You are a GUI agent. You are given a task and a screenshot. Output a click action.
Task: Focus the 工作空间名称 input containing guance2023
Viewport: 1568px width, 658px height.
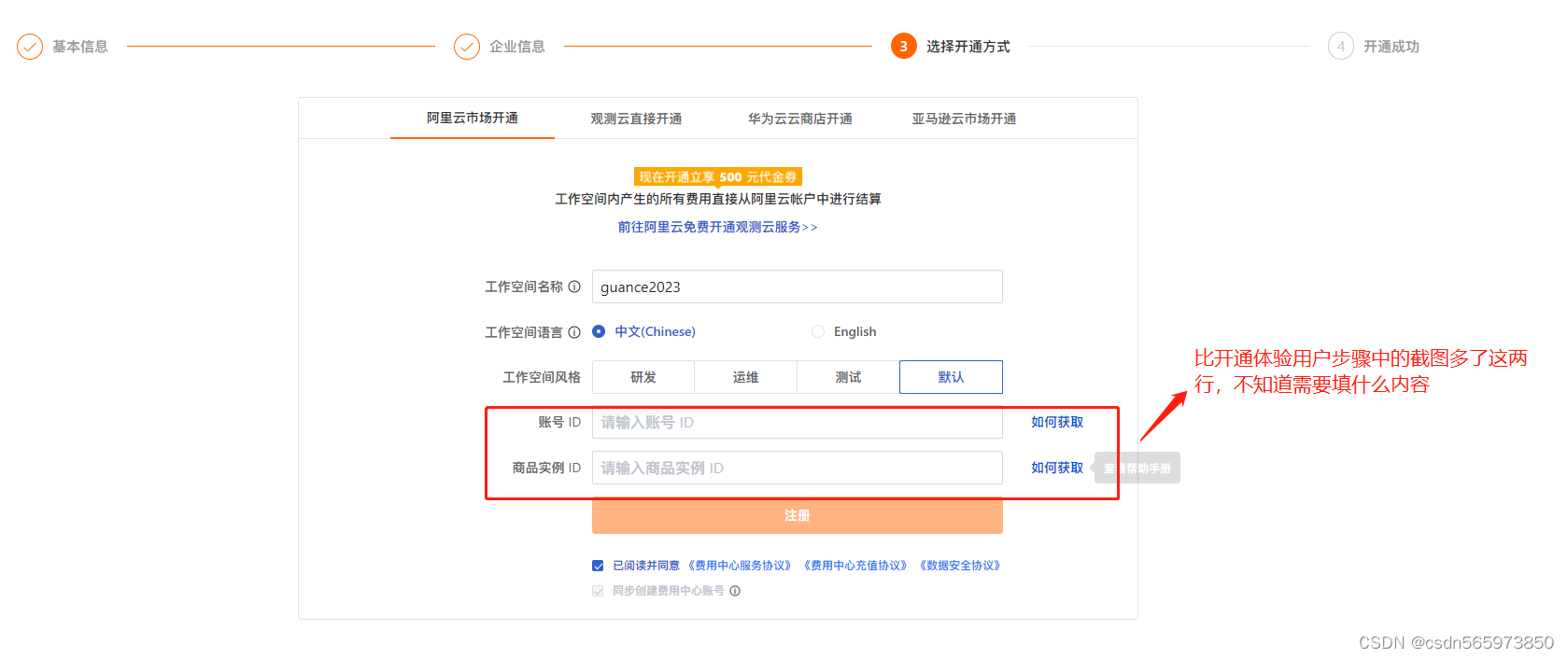(798, 287)
